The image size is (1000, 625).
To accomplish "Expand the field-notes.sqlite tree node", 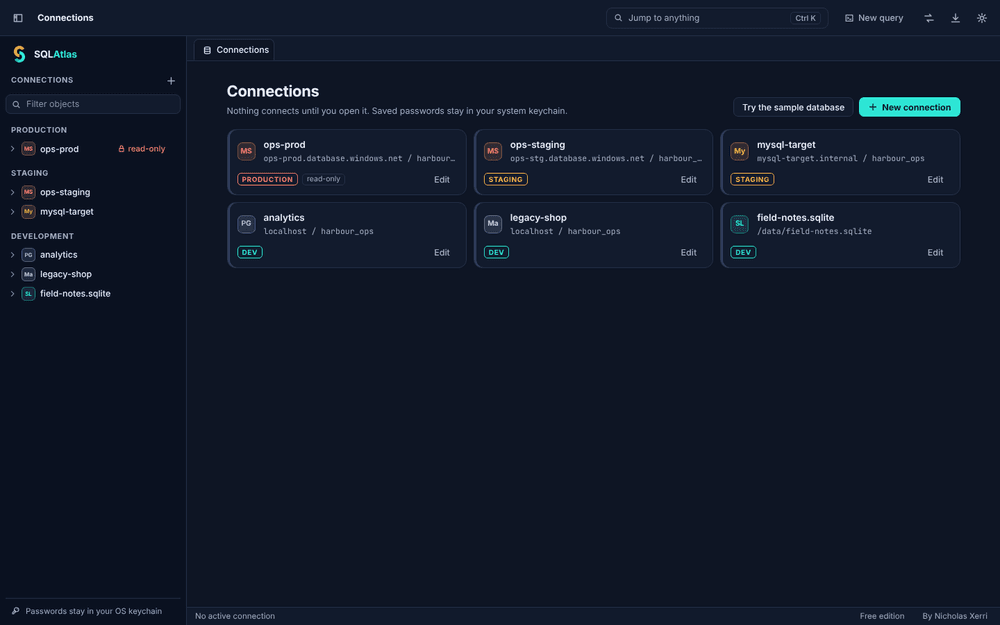I will point(13,293).
